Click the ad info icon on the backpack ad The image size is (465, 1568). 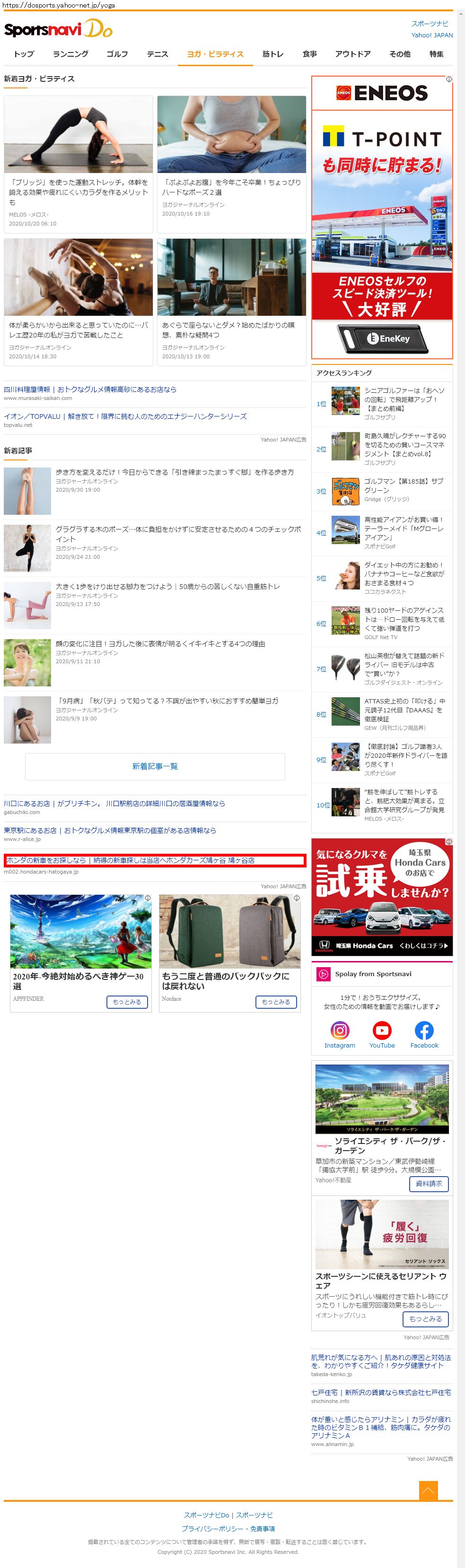coord(297,898)
